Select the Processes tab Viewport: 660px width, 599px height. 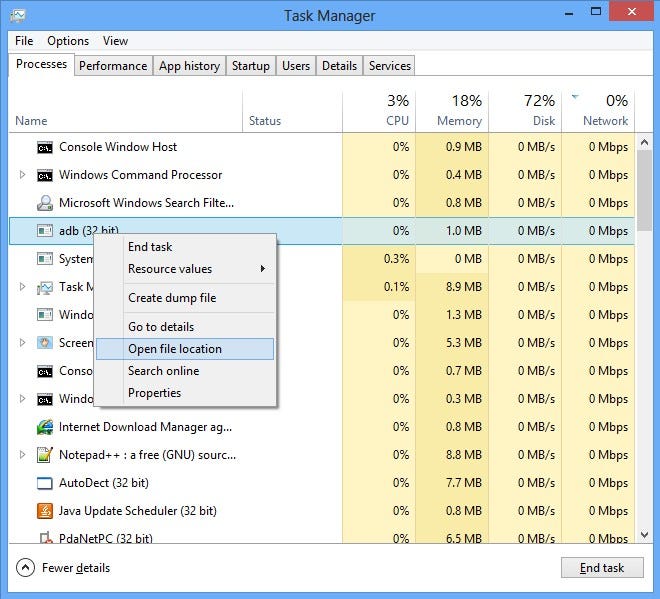pos(41,64)
